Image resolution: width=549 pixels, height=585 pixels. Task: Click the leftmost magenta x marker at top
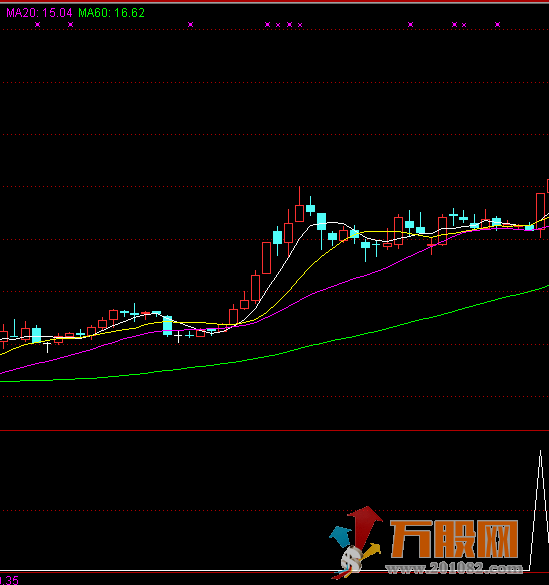click(37, 25)
